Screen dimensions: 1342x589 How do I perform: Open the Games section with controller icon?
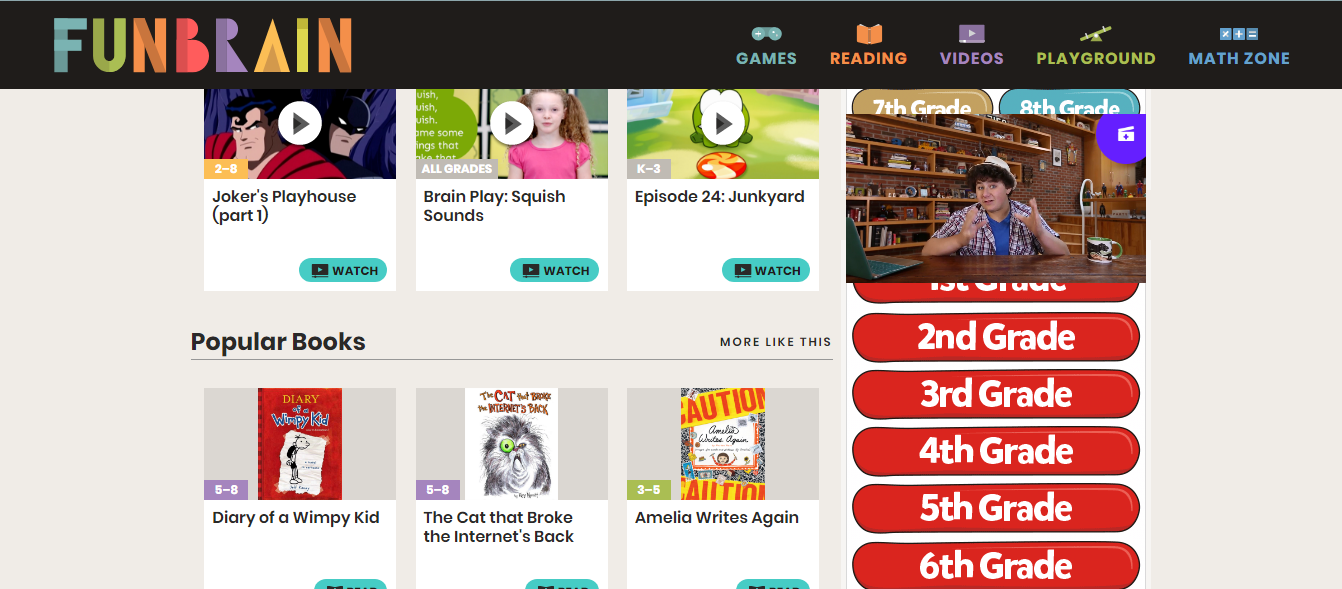click(767, 46)
